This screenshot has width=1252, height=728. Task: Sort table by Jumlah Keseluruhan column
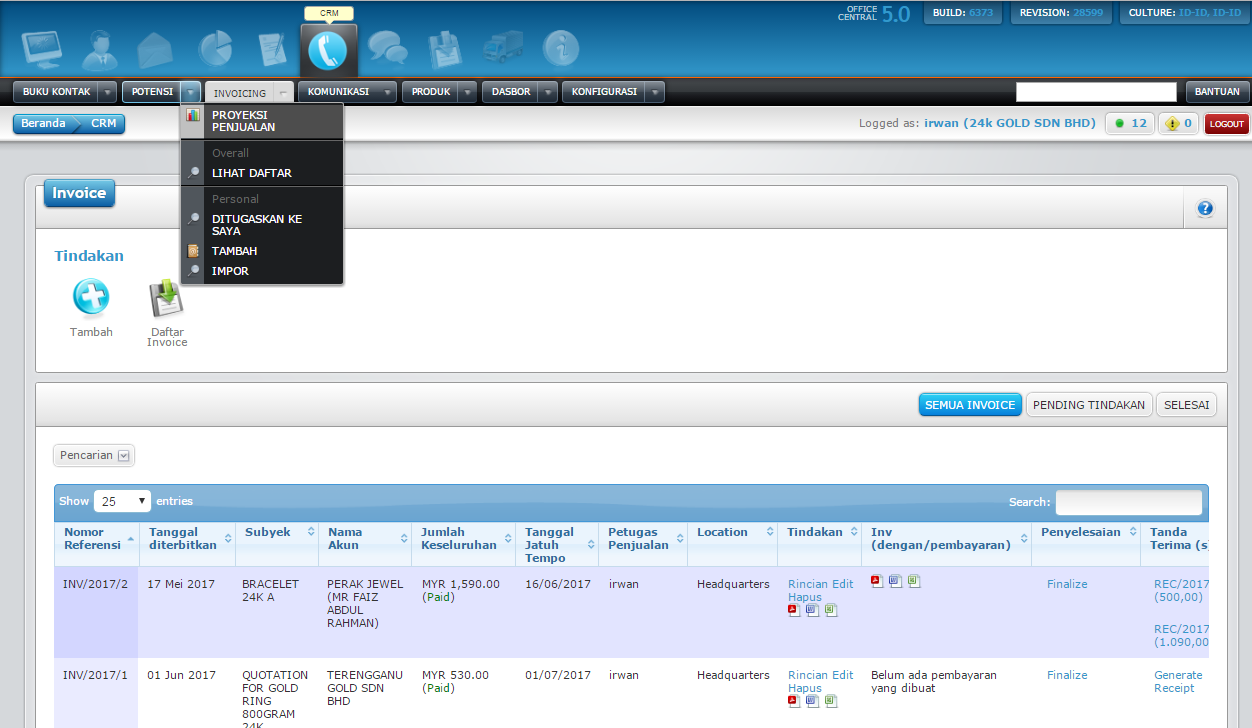click(x=463, y=545)
